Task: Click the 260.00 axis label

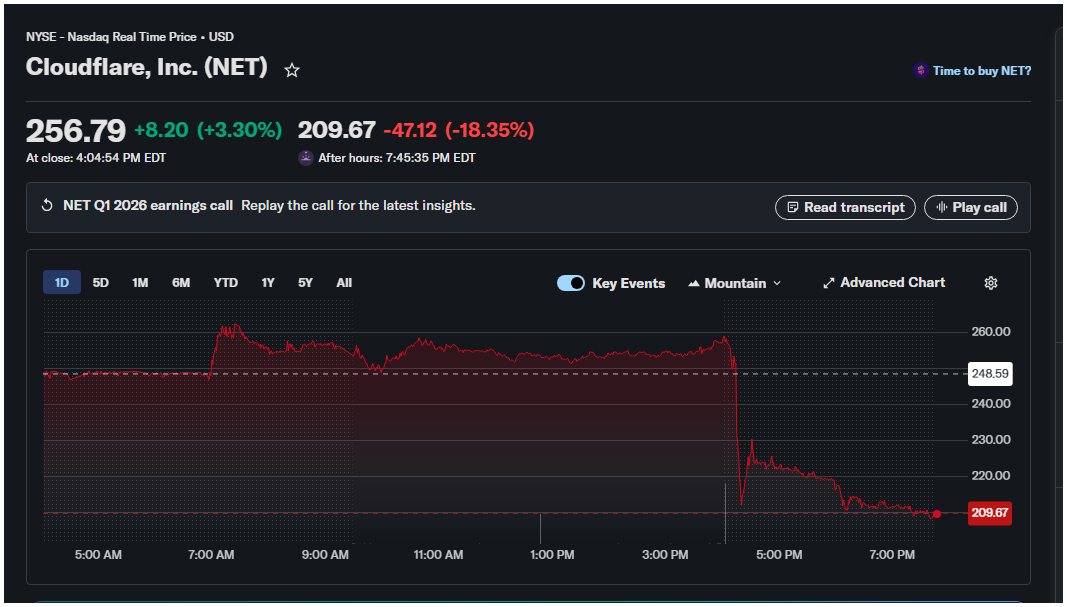Action: pyautogui.click(x=991, y=332)
